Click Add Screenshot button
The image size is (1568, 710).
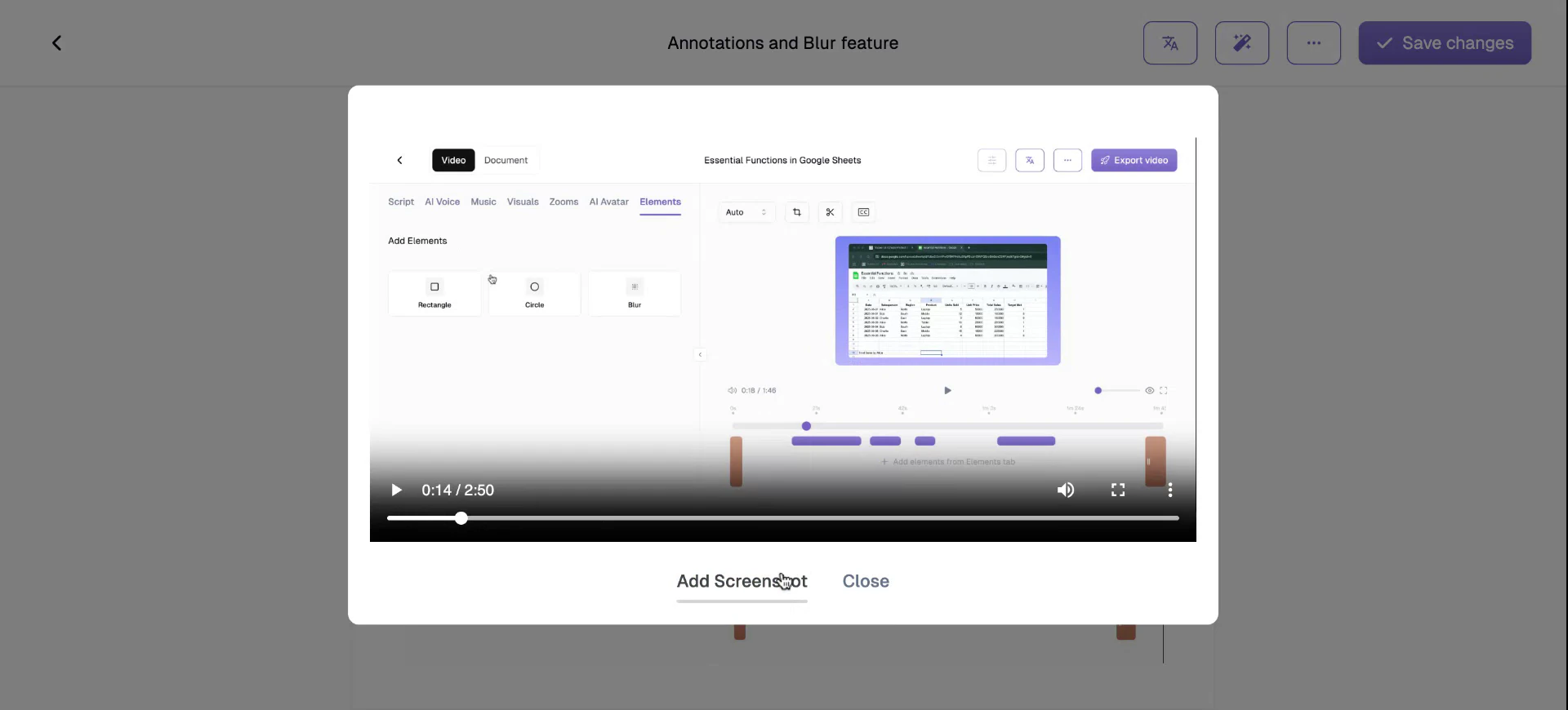(742, 582)
